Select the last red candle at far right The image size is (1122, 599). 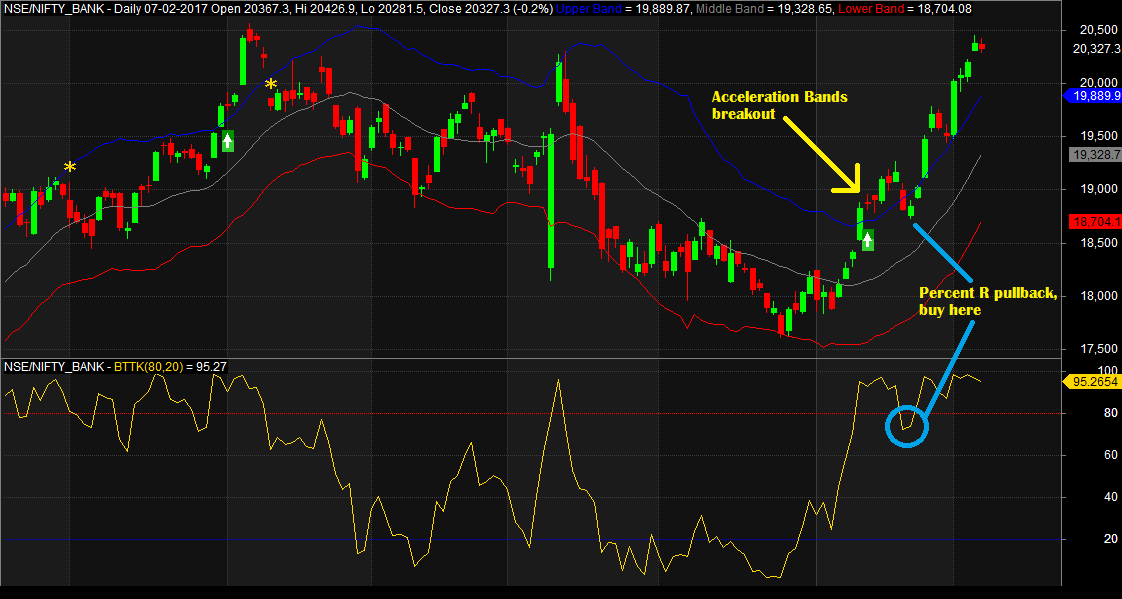point(982,45)
